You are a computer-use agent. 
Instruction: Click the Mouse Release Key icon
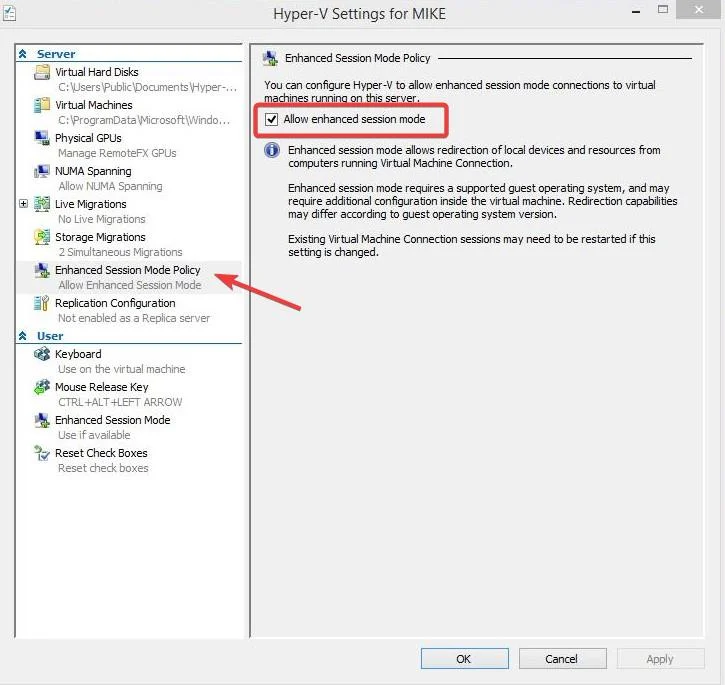click(42, 387)
